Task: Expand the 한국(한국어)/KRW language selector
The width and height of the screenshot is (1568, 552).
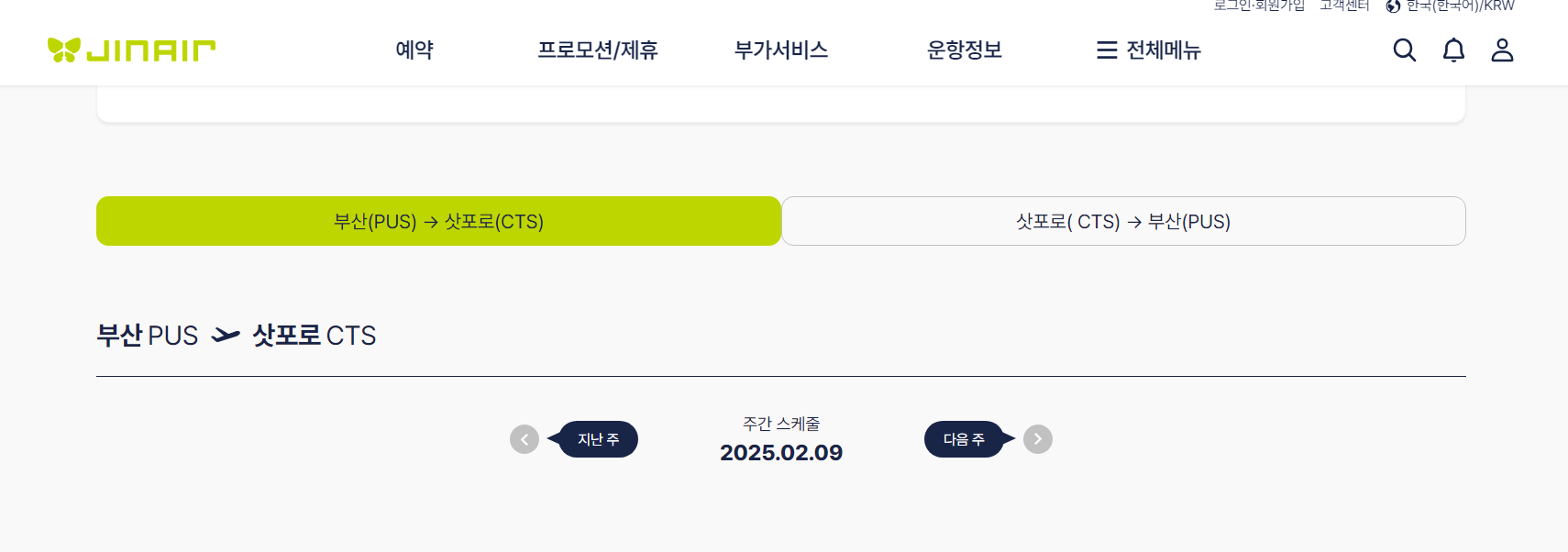Action: tap(1451, 6)
